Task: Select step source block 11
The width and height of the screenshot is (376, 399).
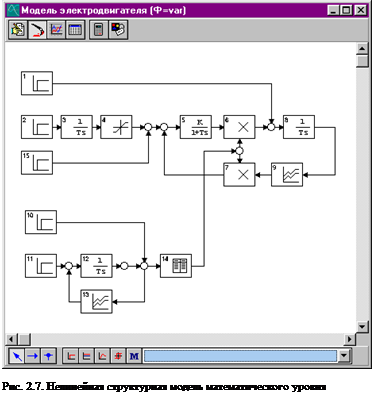Action: (41, 266)
